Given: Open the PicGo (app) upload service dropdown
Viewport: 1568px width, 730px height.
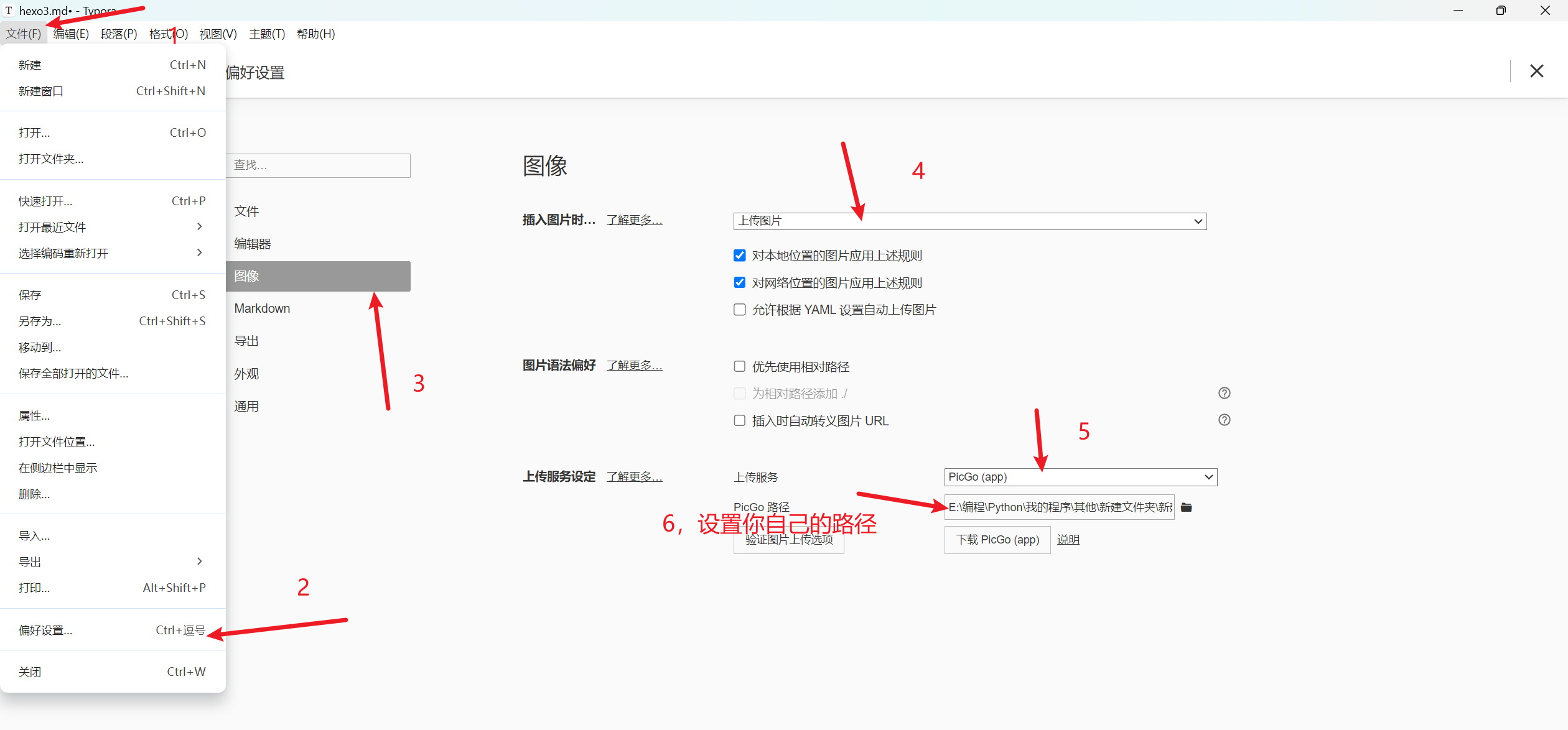Looking at the screenshot, I should (1080, 477).
